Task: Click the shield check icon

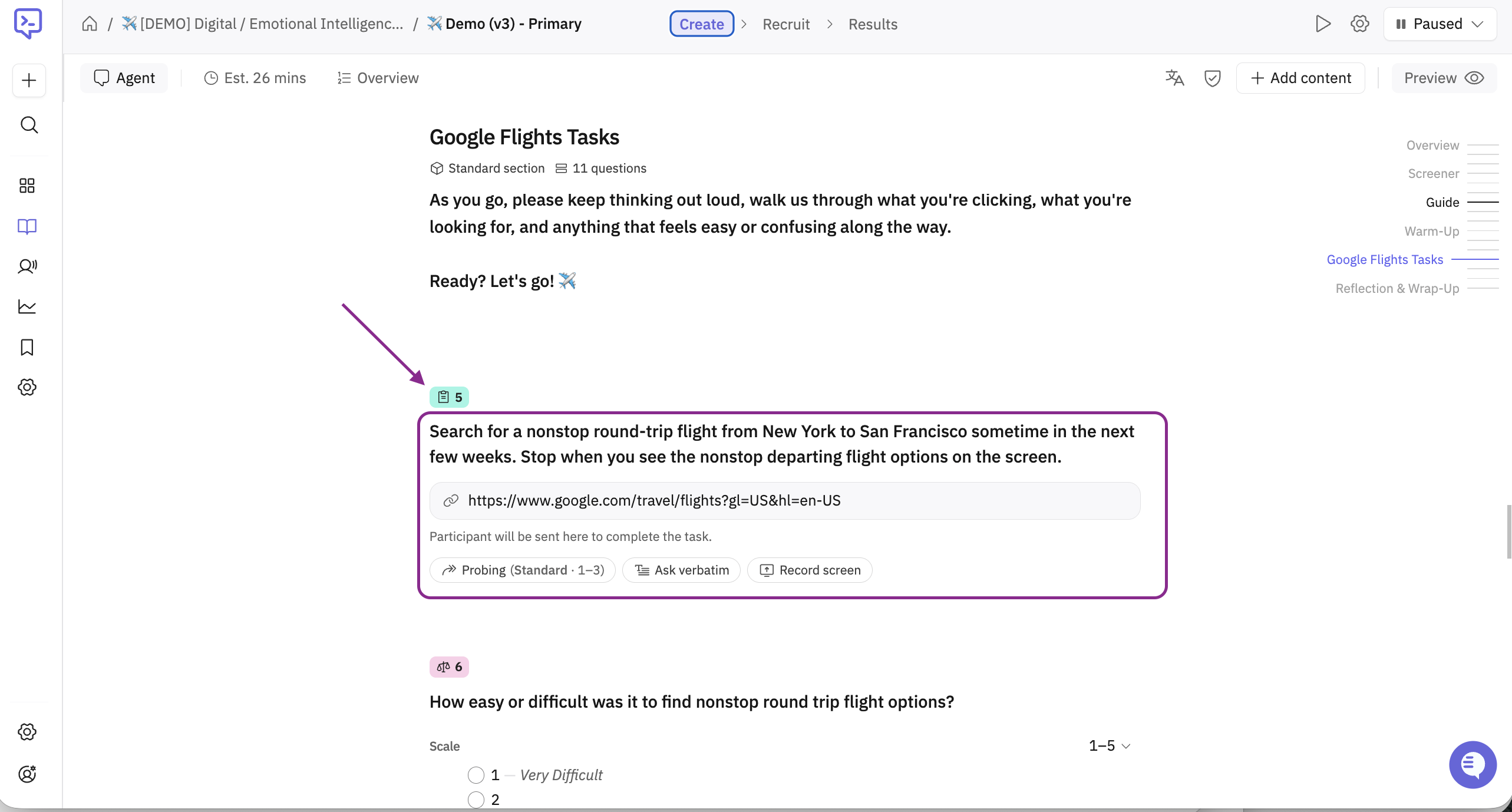Action: (1212, 78)
